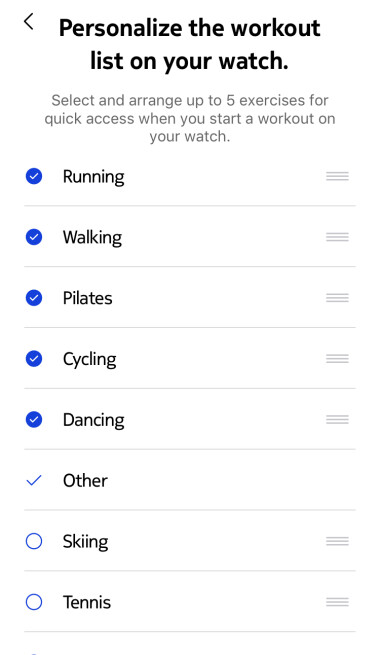Select the Other list item label
The height and width of the screenshot is (655, 380).
pyautogui.click(x=85, y=480)
